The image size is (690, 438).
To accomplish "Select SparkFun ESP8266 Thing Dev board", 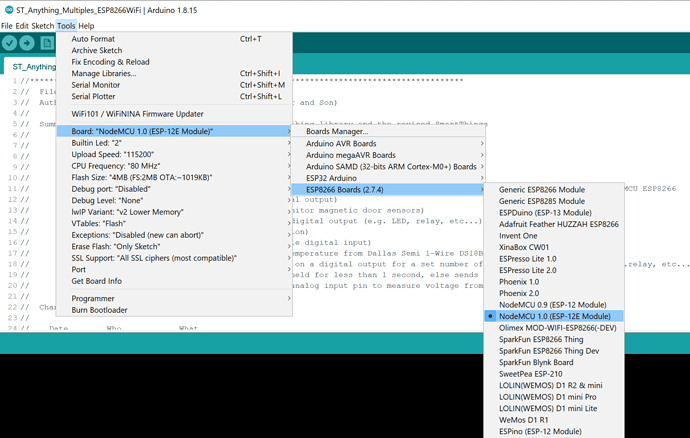I will 554,351.
